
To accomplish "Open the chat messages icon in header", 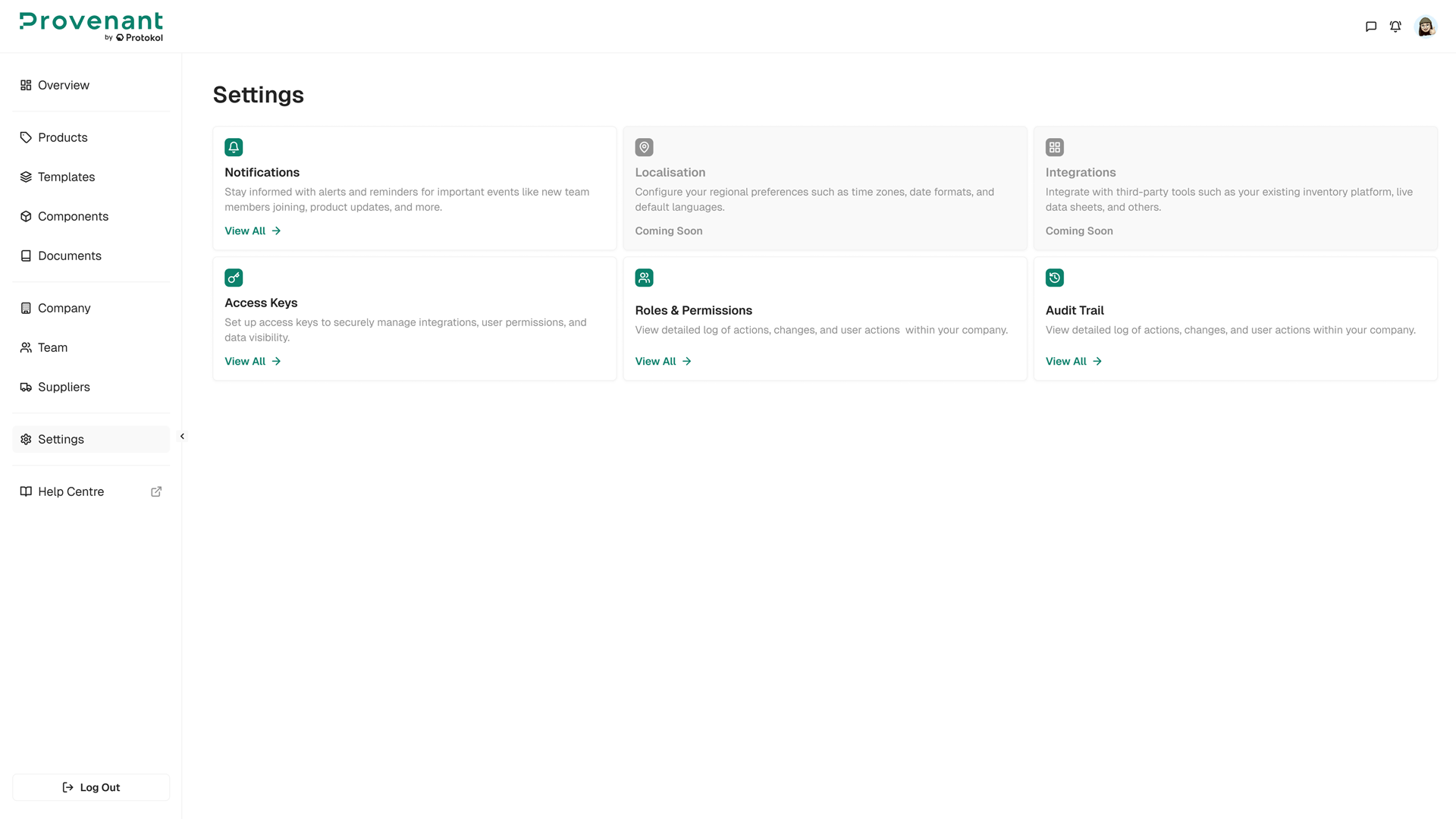I will [1370, 27].
